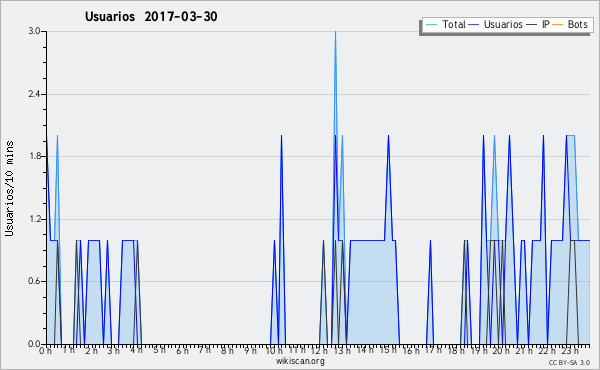Click the Usuarios legend blue line swatch
This screenshot has height=370, width=600.
click(474, 25)
